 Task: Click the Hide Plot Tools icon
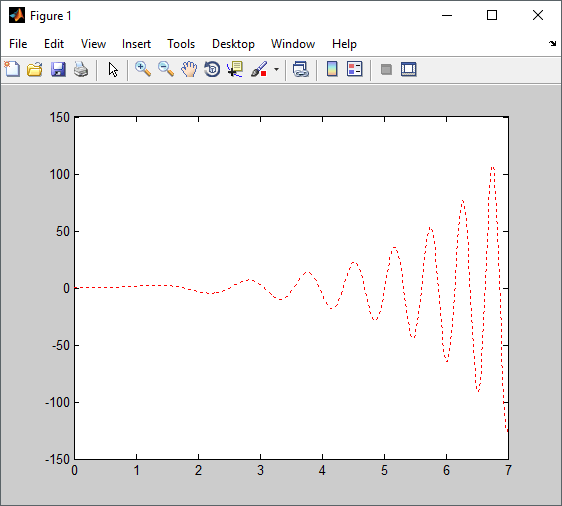pos(386,69)
